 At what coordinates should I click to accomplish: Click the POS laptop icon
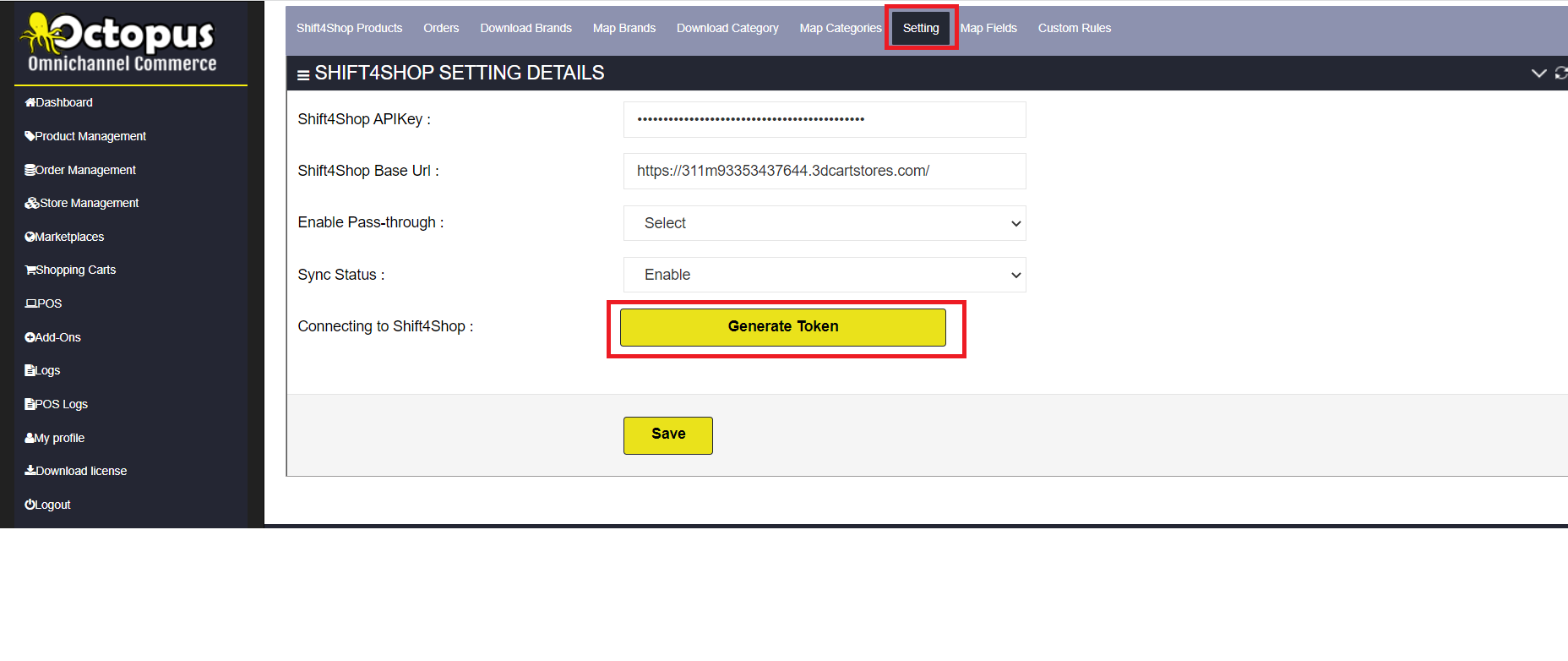(x=30, y=303)
